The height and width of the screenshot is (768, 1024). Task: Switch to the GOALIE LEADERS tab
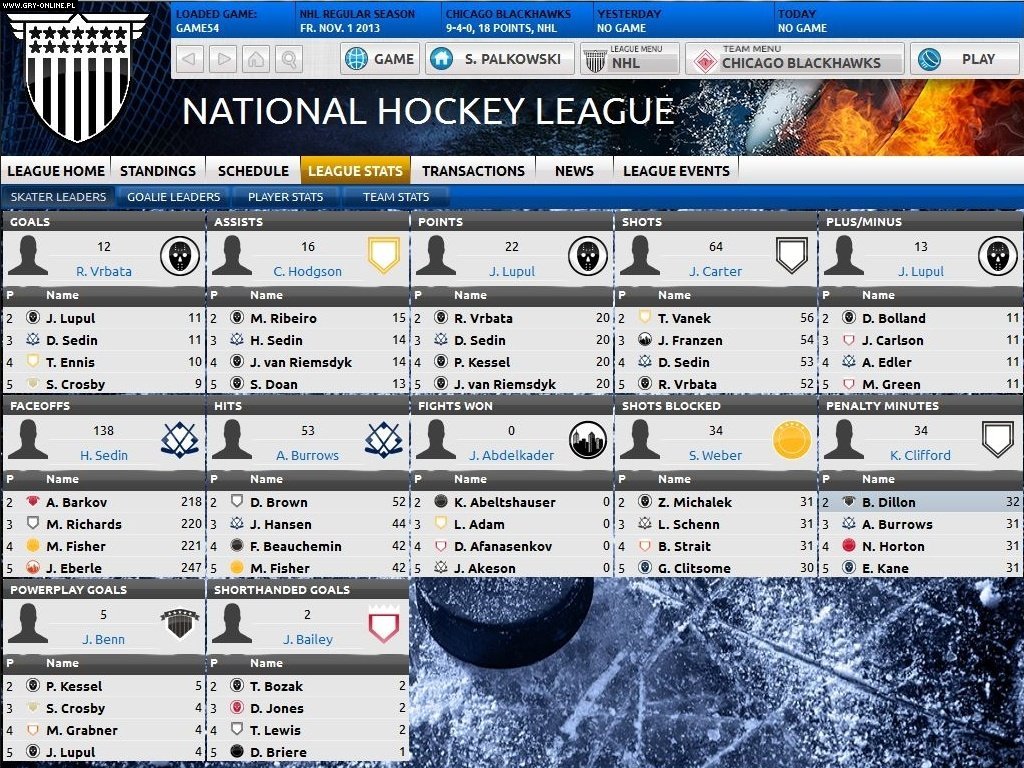(x=172, y=197)
